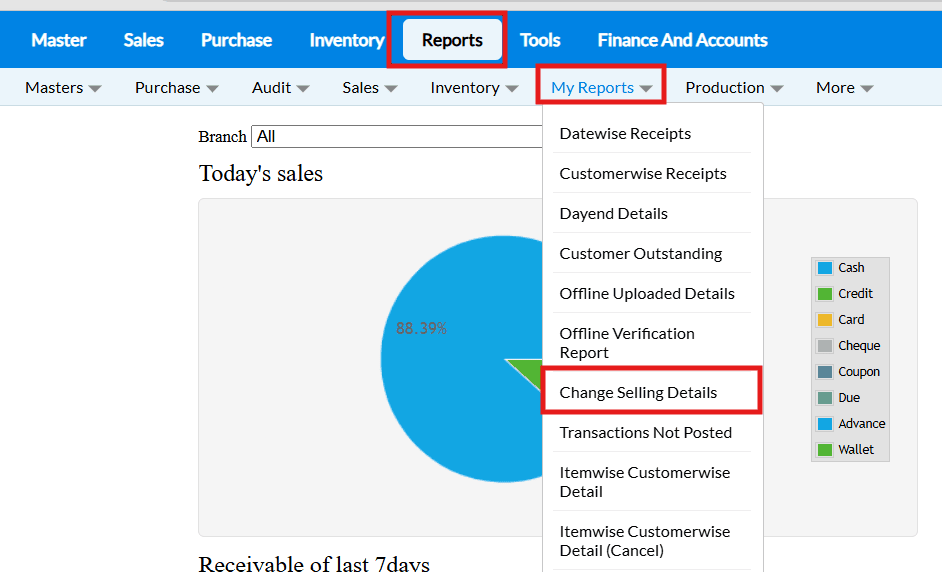
Task: Open the Purchase reports dropdown
Action: tap(176, 88)
